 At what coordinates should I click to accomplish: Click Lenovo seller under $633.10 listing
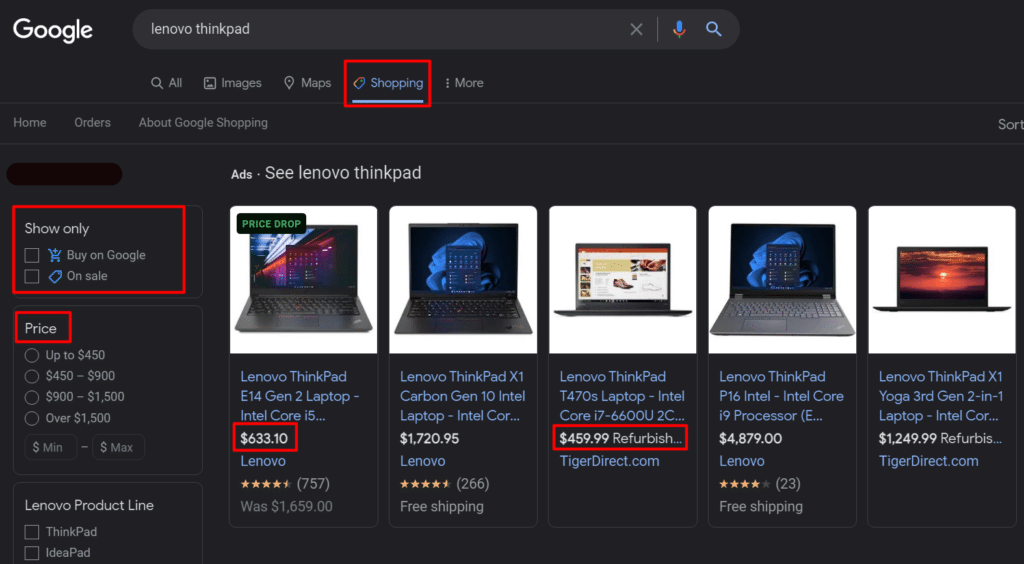263,461
